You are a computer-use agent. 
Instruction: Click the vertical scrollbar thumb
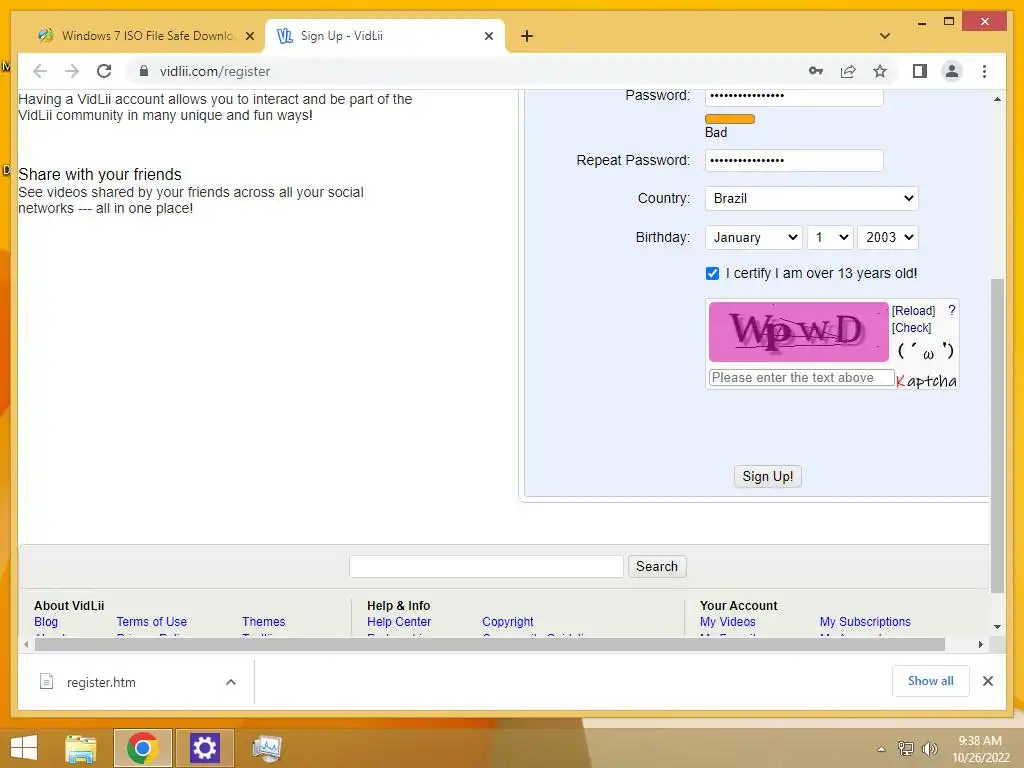997,436
